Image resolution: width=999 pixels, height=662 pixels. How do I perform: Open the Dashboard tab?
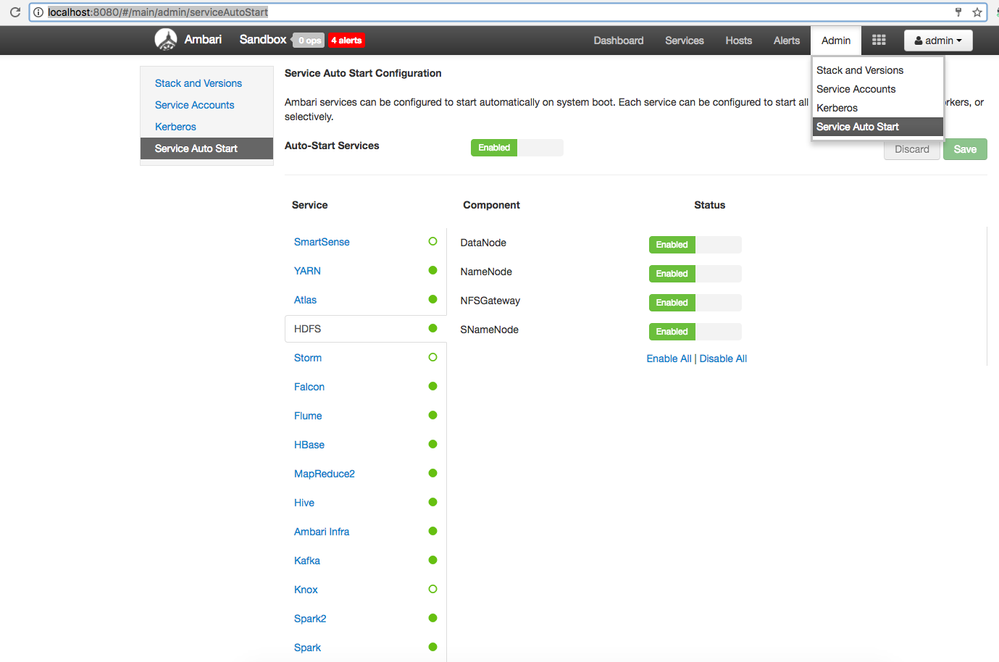619,40
